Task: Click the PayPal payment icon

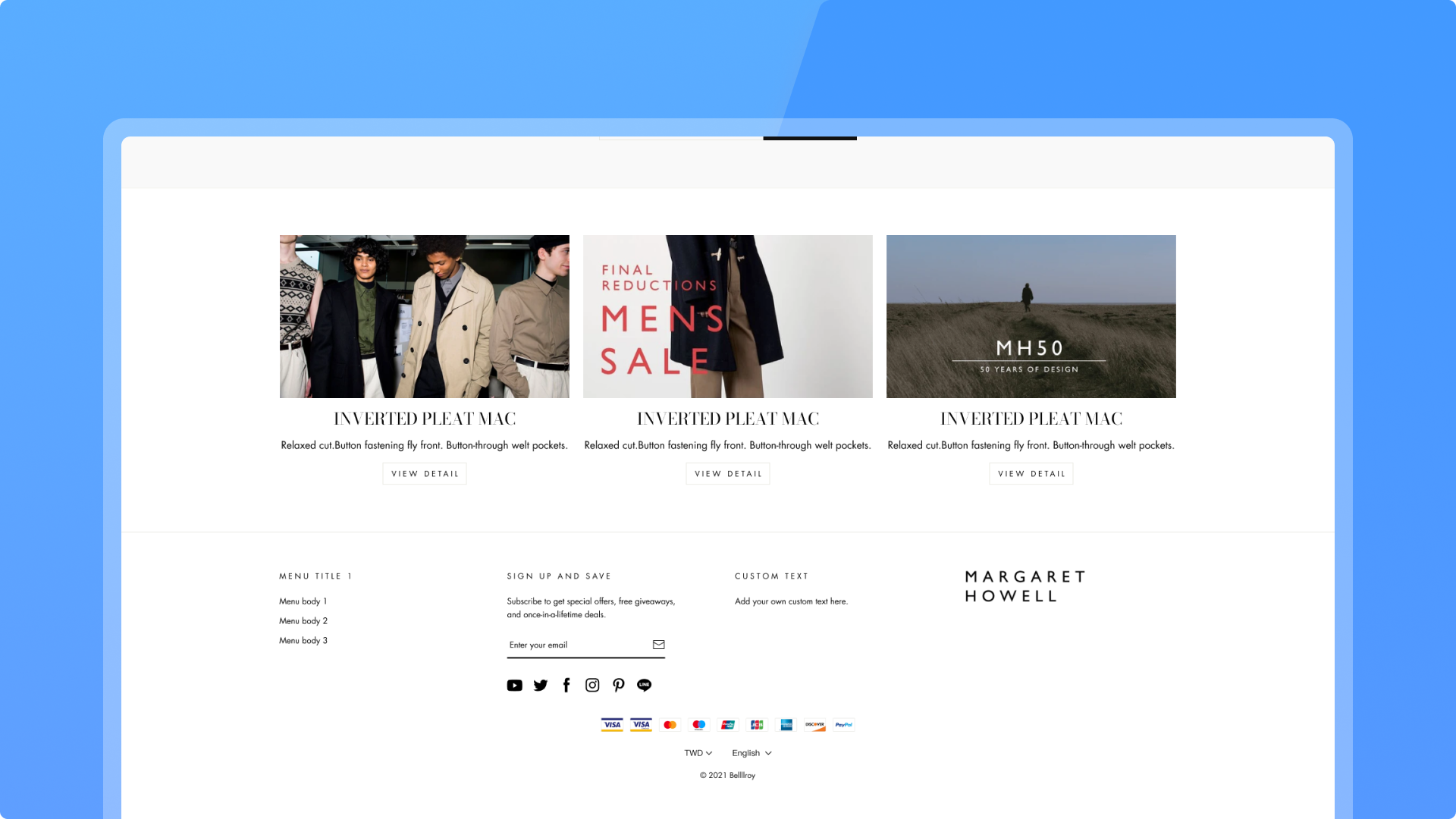Action: click(x=843, y=725)
